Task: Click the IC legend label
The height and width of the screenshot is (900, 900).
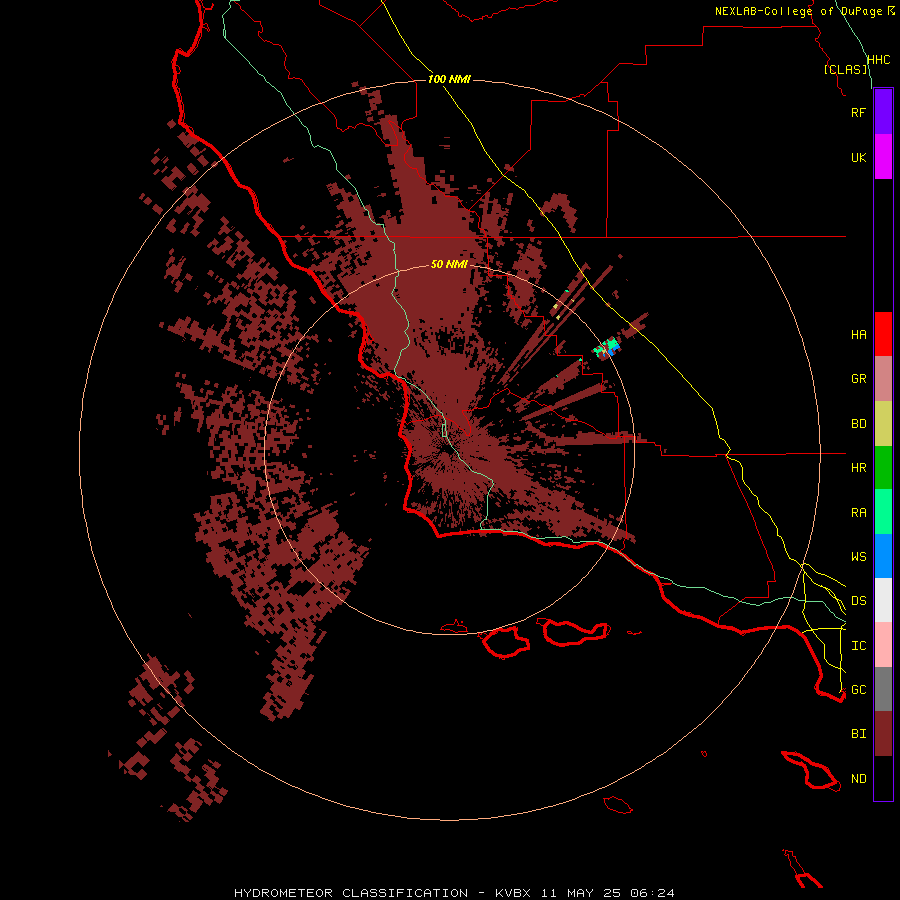Action: coord(858,646)
